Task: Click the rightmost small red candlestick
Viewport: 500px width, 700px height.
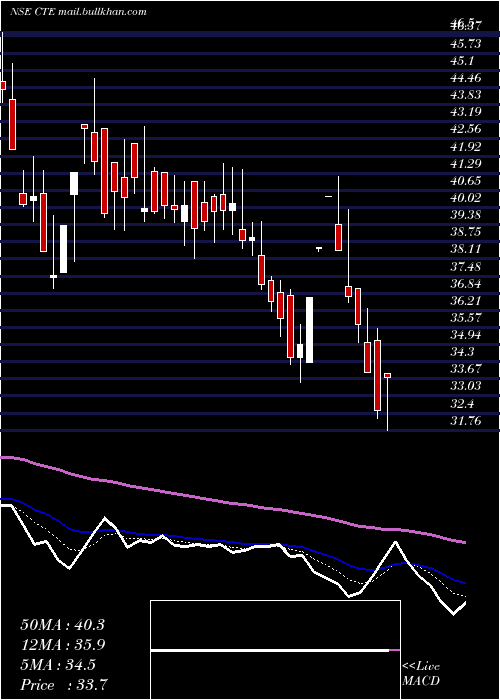Action: tap(388, 376)
